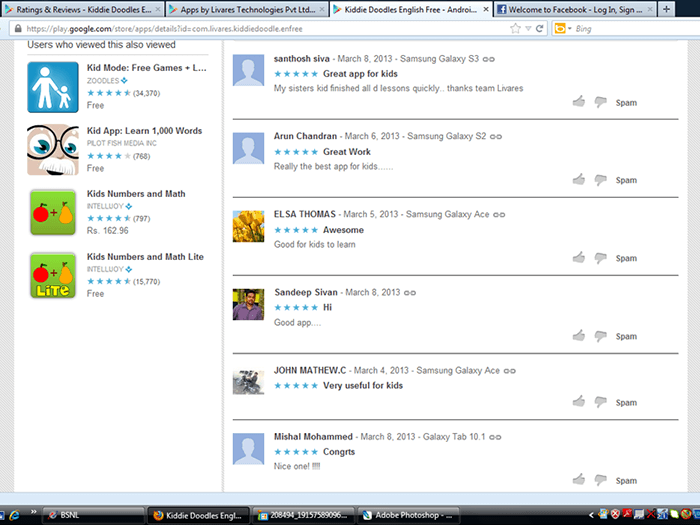Open permalink icon for Arun Chandran review
The image size is (700, 525).
tap(496, 137)
